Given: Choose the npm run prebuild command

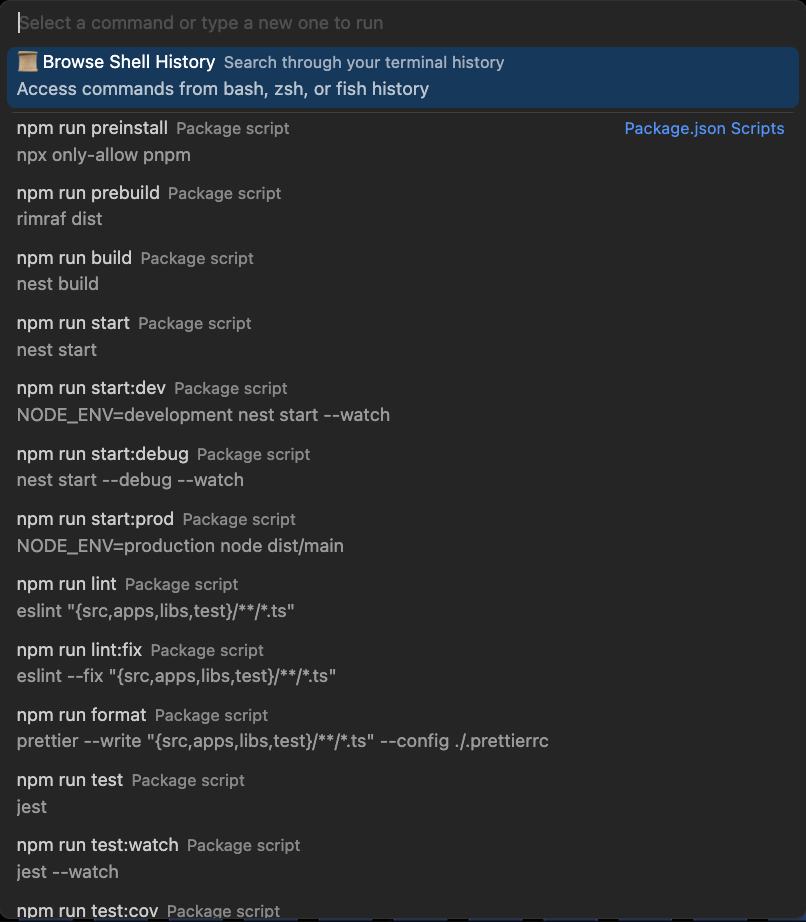Looking at the screenshot, I should pos(88,193).
